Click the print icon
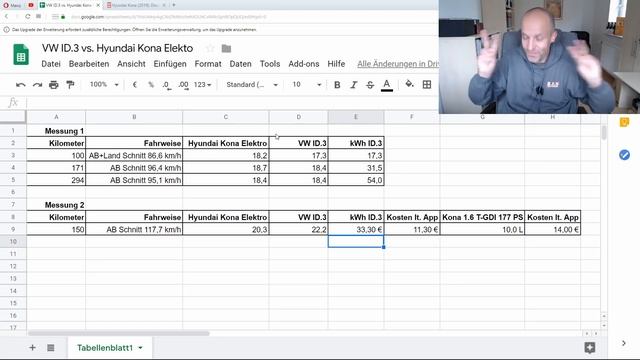Screen dimensions: 640x360 point(53,85)
